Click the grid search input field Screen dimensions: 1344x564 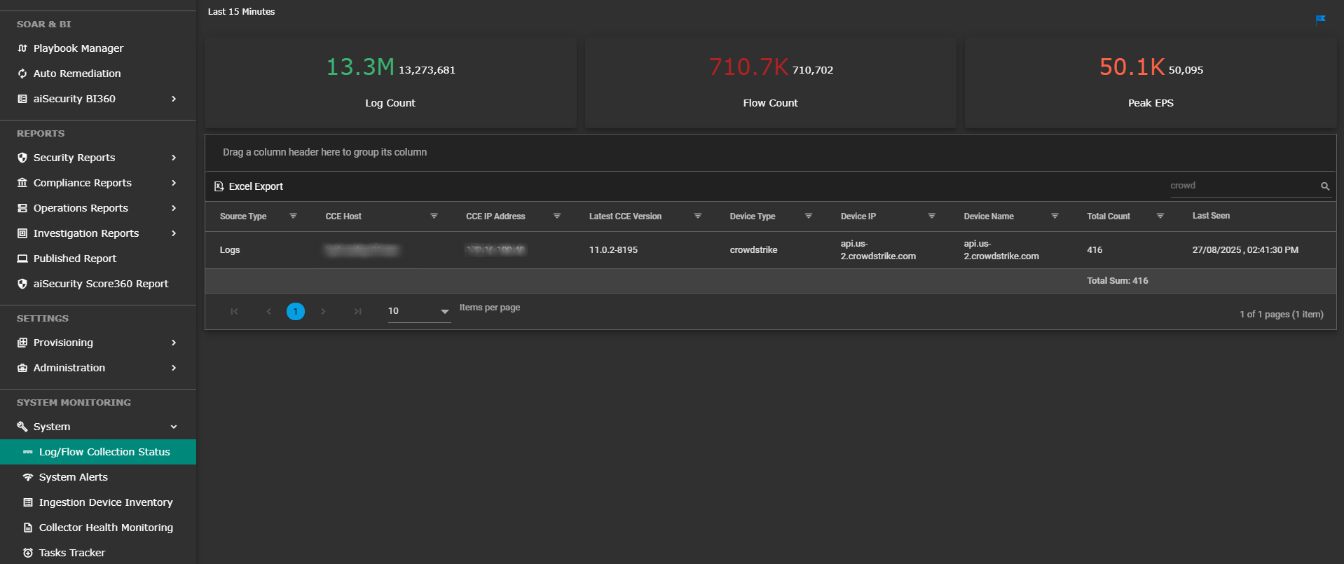pos(1241,186)
